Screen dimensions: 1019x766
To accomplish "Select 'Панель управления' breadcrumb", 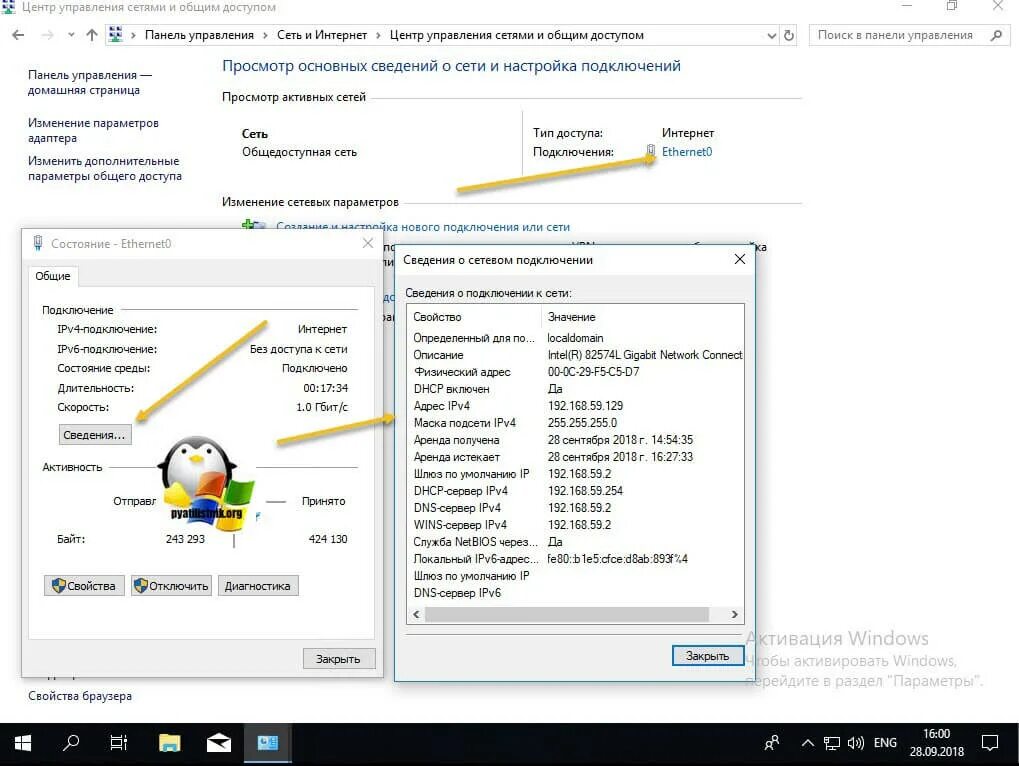I will pos(199,35).
